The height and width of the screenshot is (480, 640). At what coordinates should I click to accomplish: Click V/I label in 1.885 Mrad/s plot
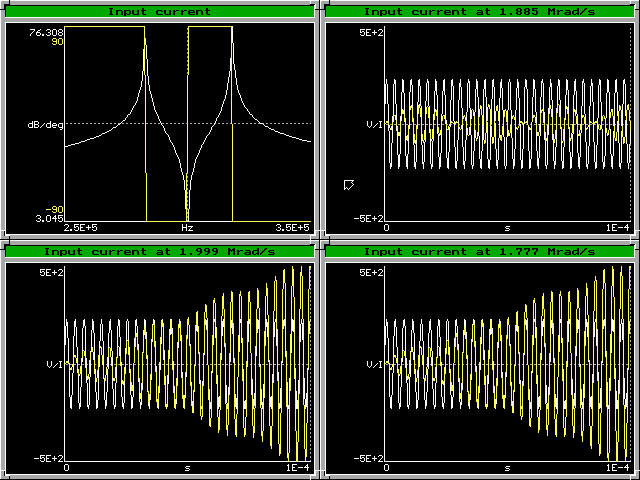(x=375, y=124)
